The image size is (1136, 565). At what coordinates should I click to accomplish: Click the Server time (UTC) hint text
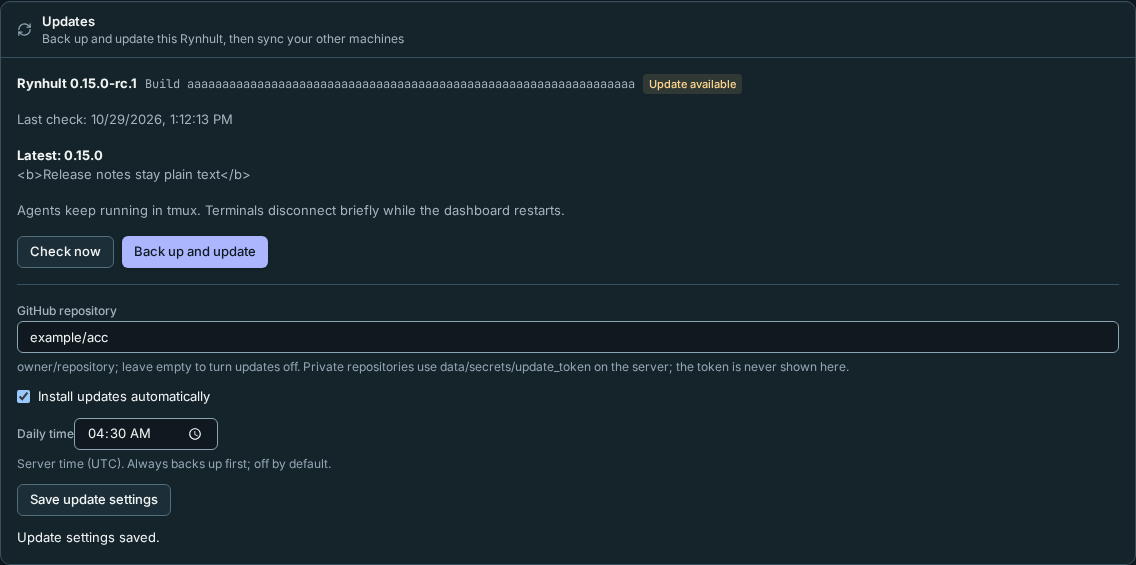[x=174, y=464]
